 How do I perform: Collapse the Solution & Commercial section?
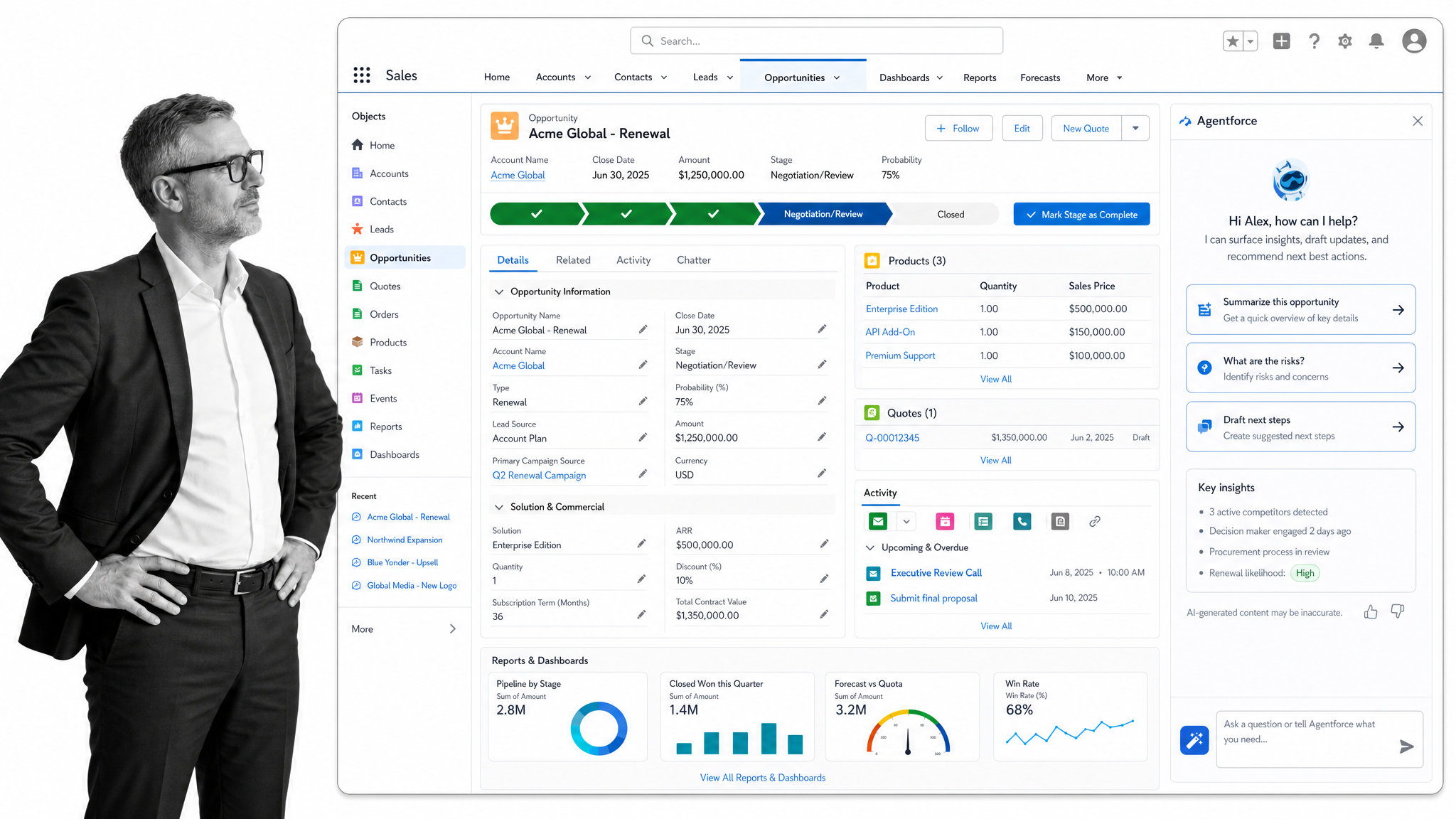499,507
